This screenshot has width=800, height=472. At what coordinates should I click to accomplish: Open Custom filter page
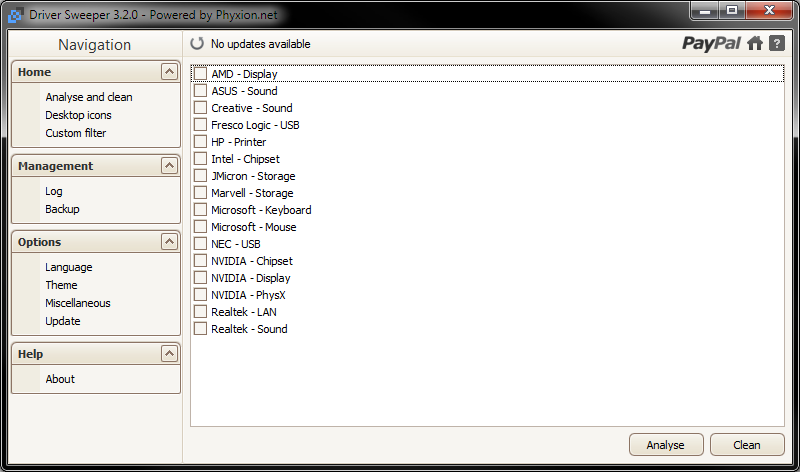(76, 133)
